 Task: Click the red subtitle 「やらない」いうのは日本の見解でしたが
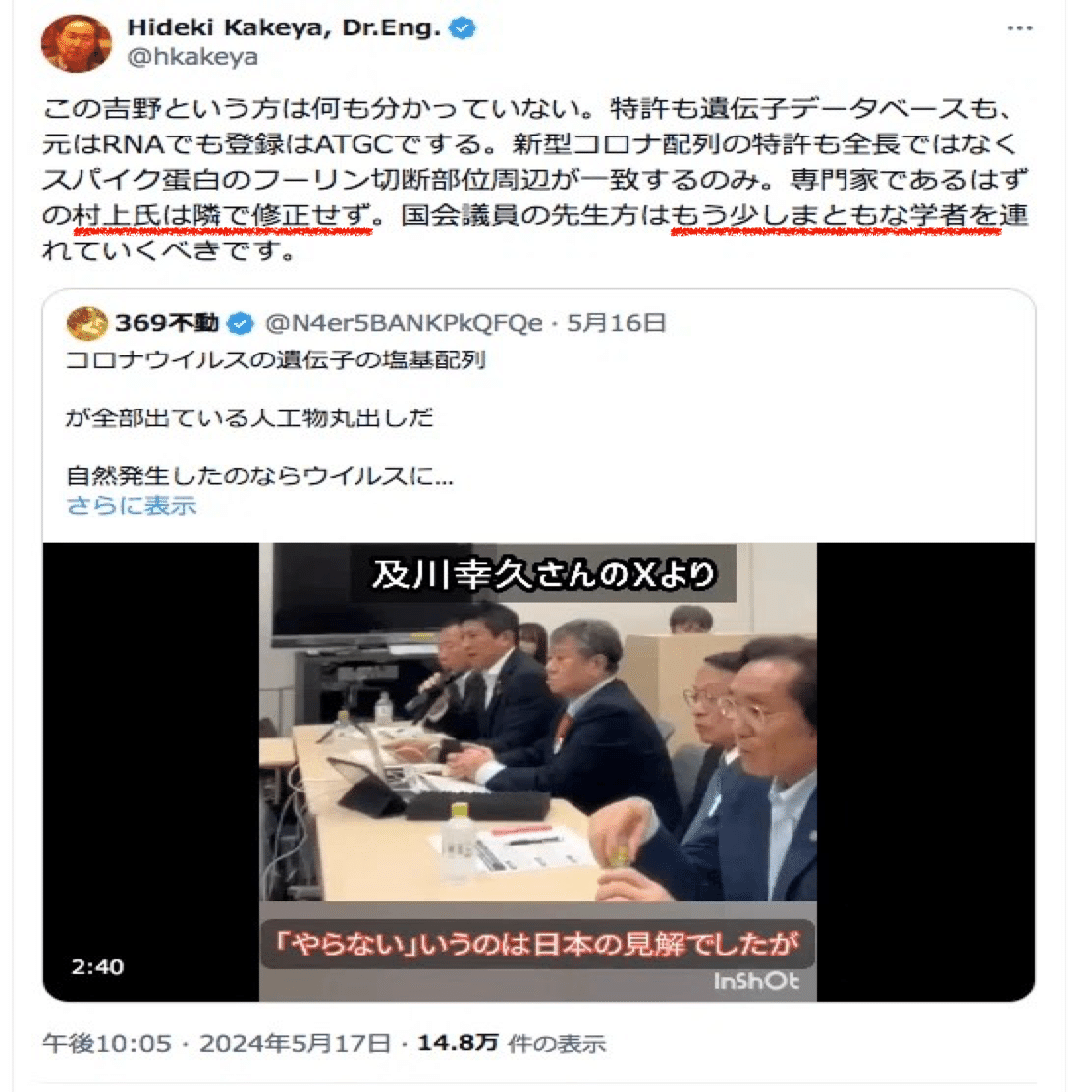(x=537, y=945)
